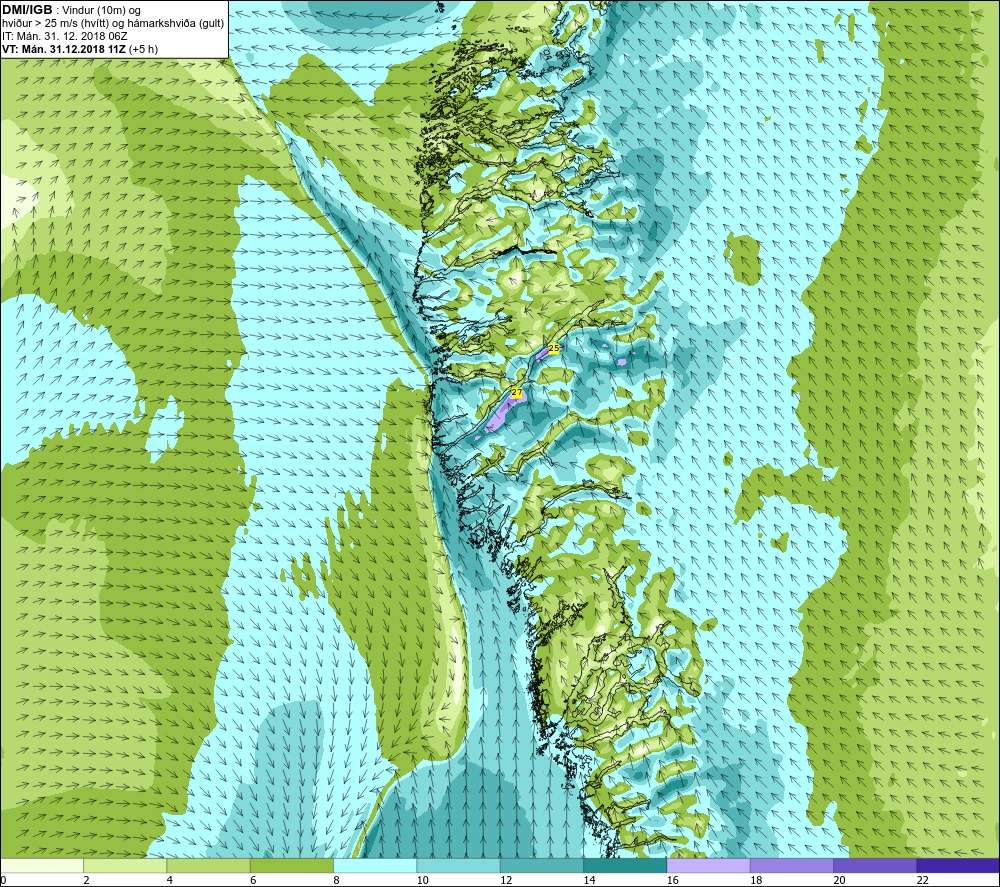Click legend tick label 4

click(x=170, y=880)
